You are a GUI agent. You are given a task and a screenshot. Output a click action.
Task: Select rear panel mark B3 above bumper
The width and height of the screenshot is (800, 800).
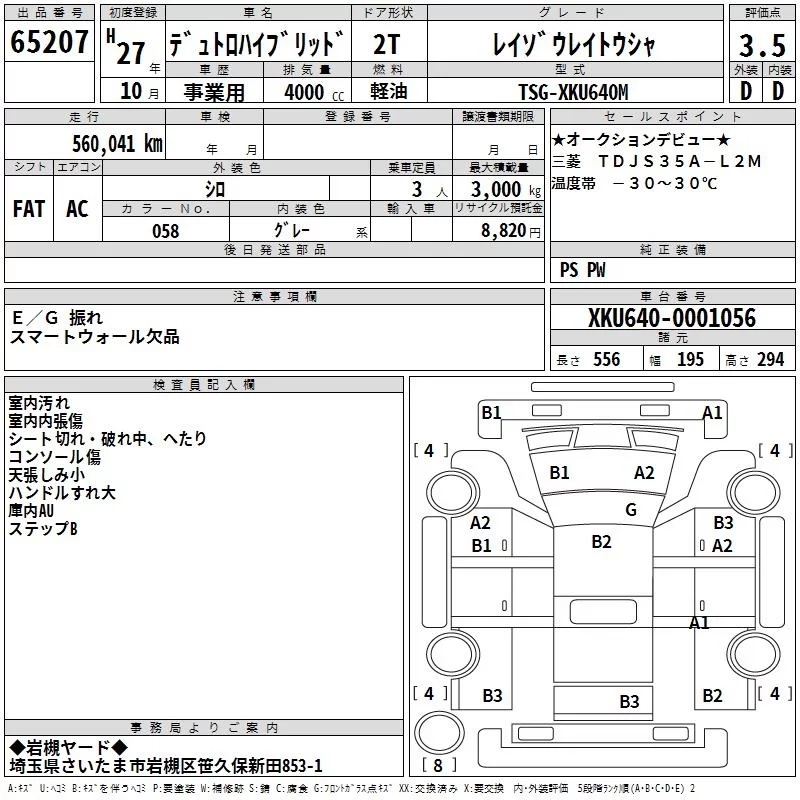(x=629, y=702)
